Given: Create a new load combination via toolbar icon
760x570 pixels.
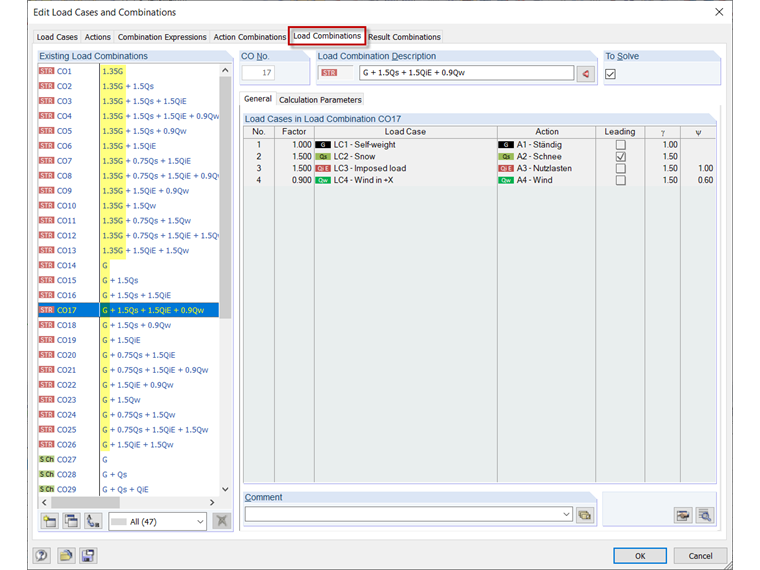Looking at the screenshot, I should coord(50,522).
